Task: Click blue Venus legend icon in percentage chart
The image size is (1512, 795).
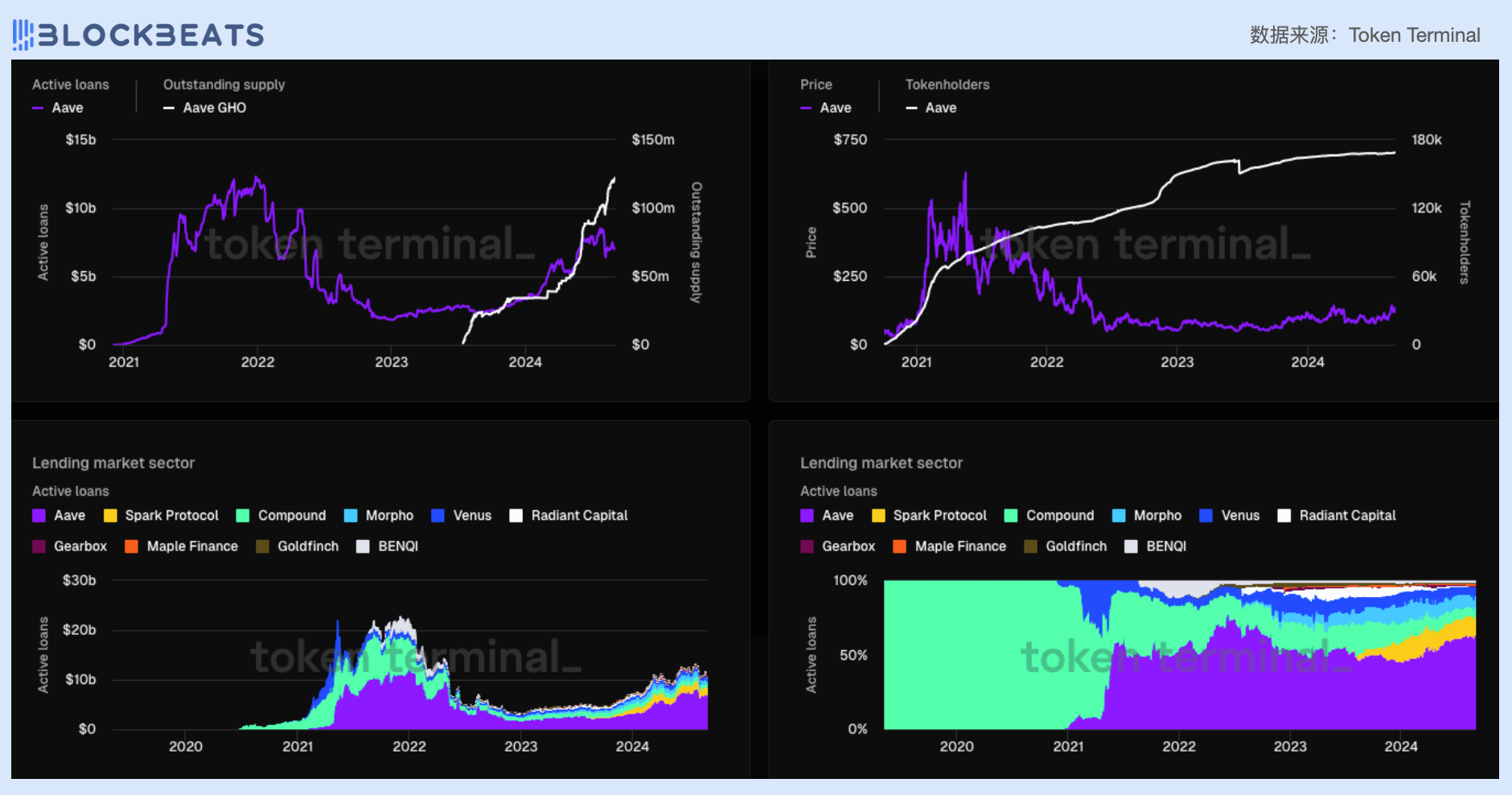Action: [x=1206, y=516]
